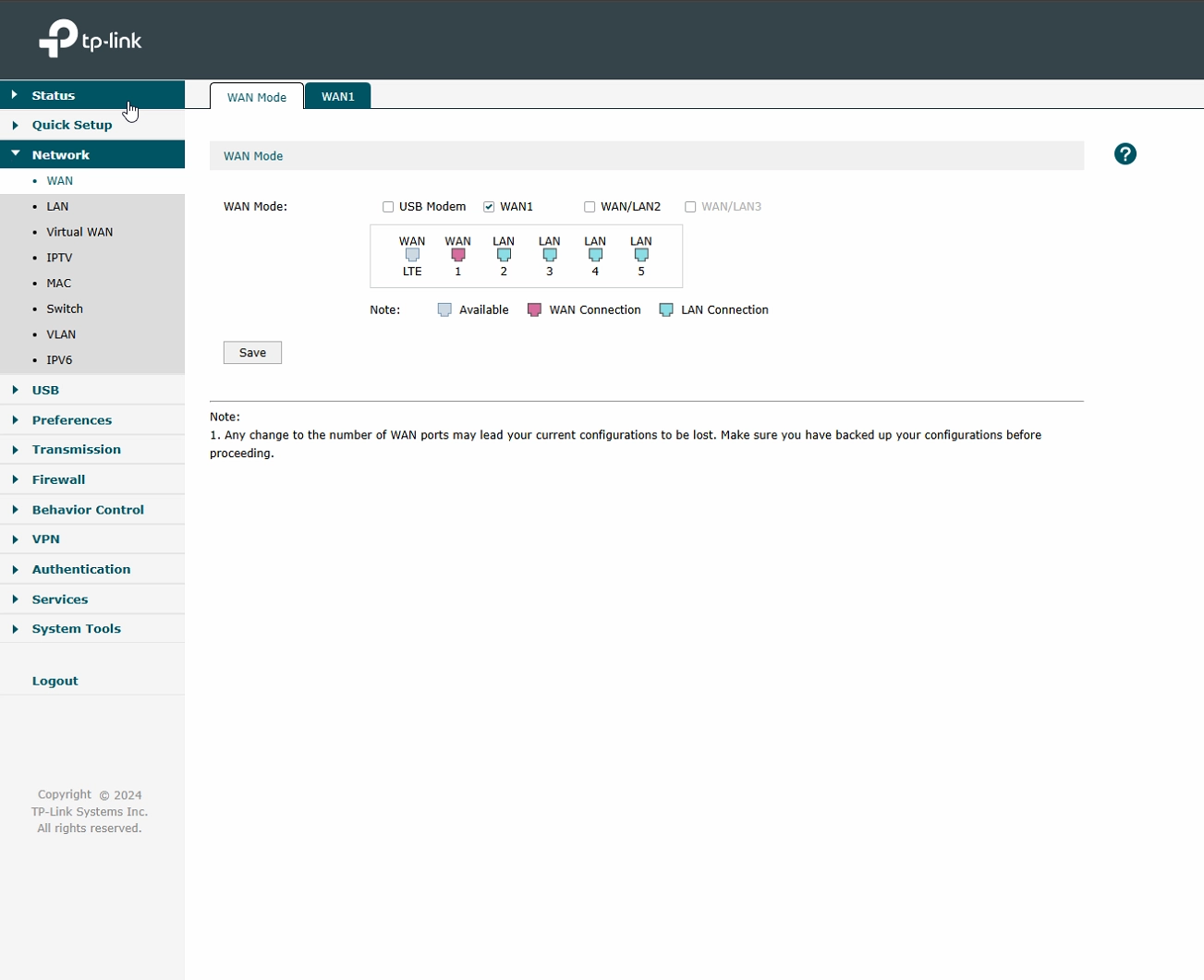This screenshot has width=1204, height=980.
Task: Click the help question mark icon
Action: click(x=1125, y=154)
